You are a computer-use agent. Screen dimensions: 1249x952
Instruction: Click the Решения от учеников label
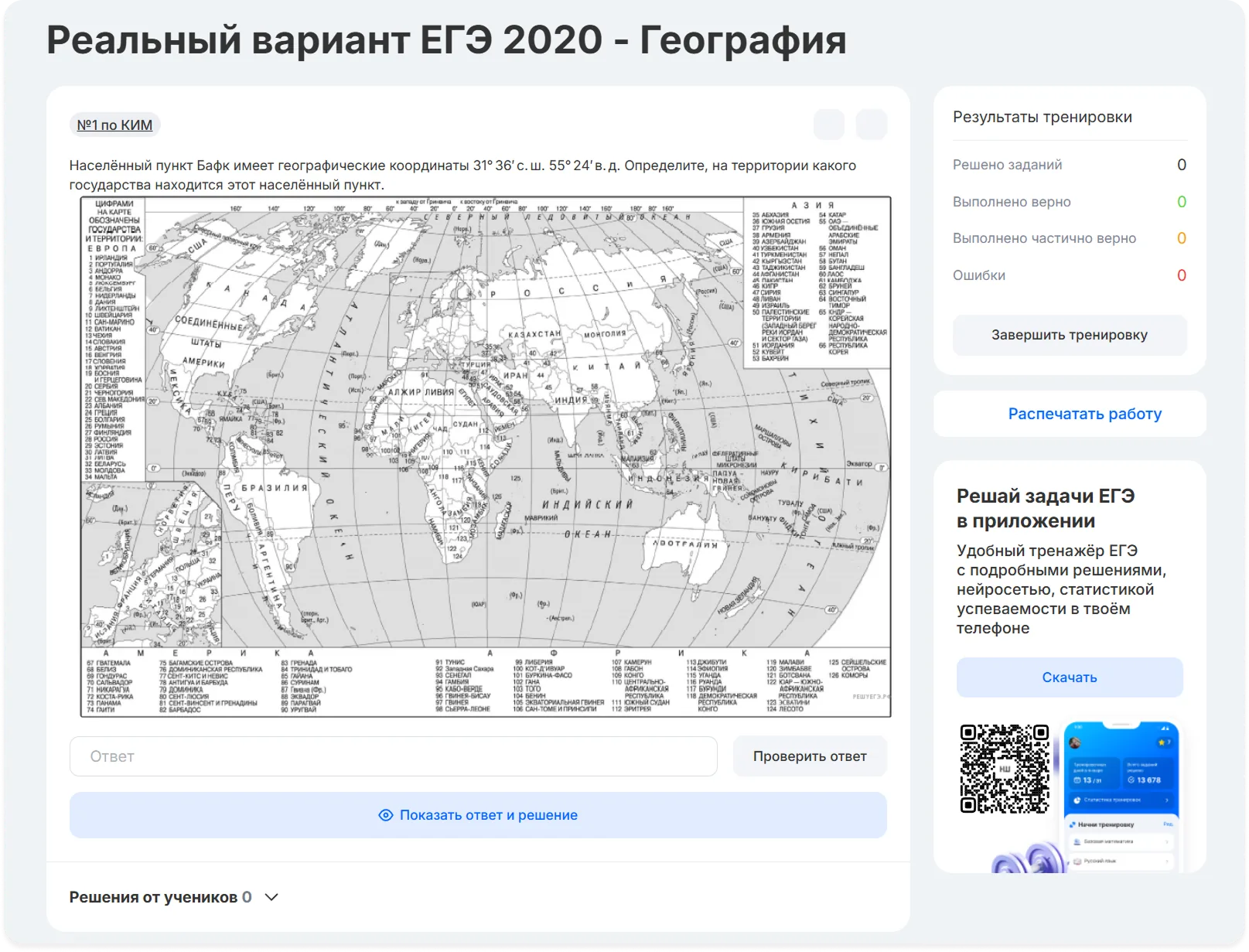point(153,897)
